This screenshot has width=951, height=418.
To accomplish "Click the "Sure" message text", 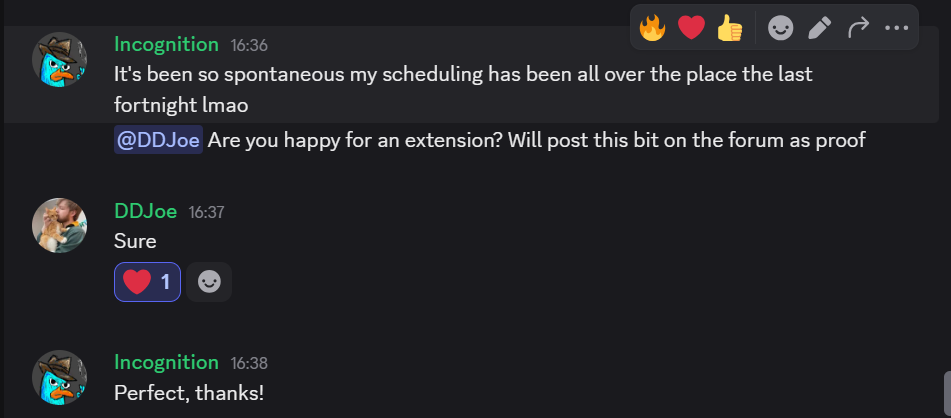I will pyautogui.click(x=135, y=241).
